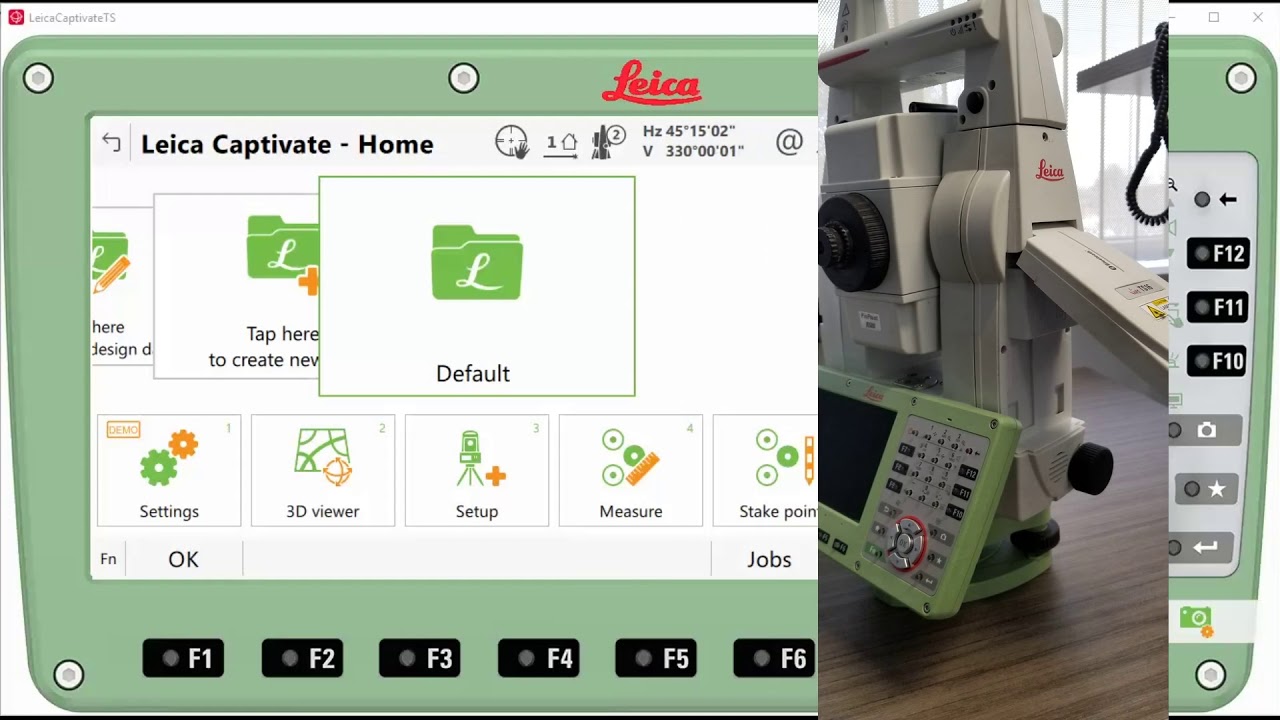Click the camera hardware key

click(x=1206, y=430)
